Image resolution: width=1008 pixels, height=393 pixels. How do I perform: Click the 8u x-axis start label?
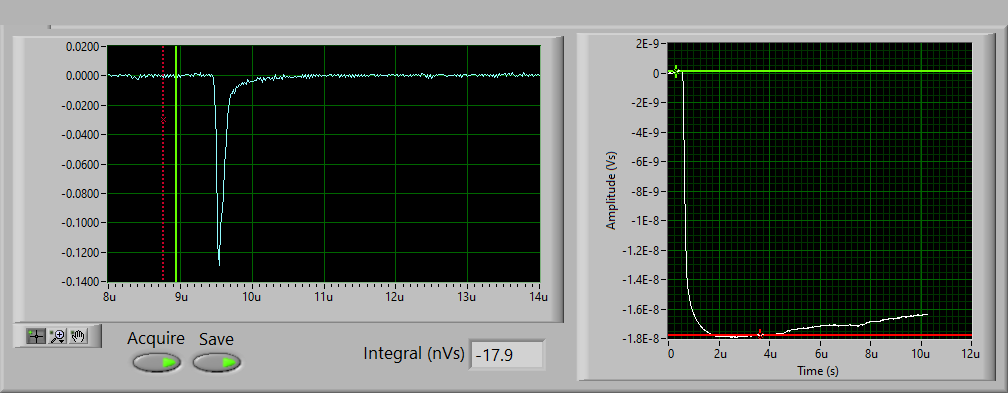coord(109,296)
